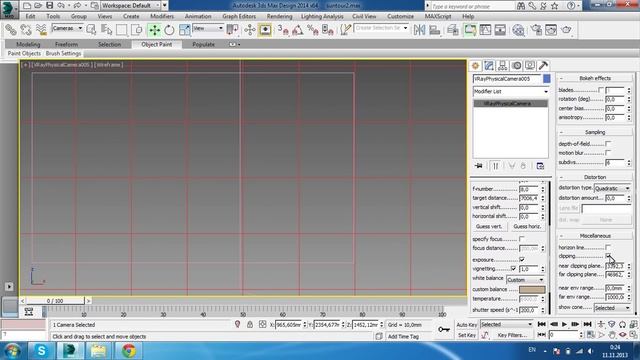Click the custom balance color swatch
640x360 pixels.
[532, 289]
